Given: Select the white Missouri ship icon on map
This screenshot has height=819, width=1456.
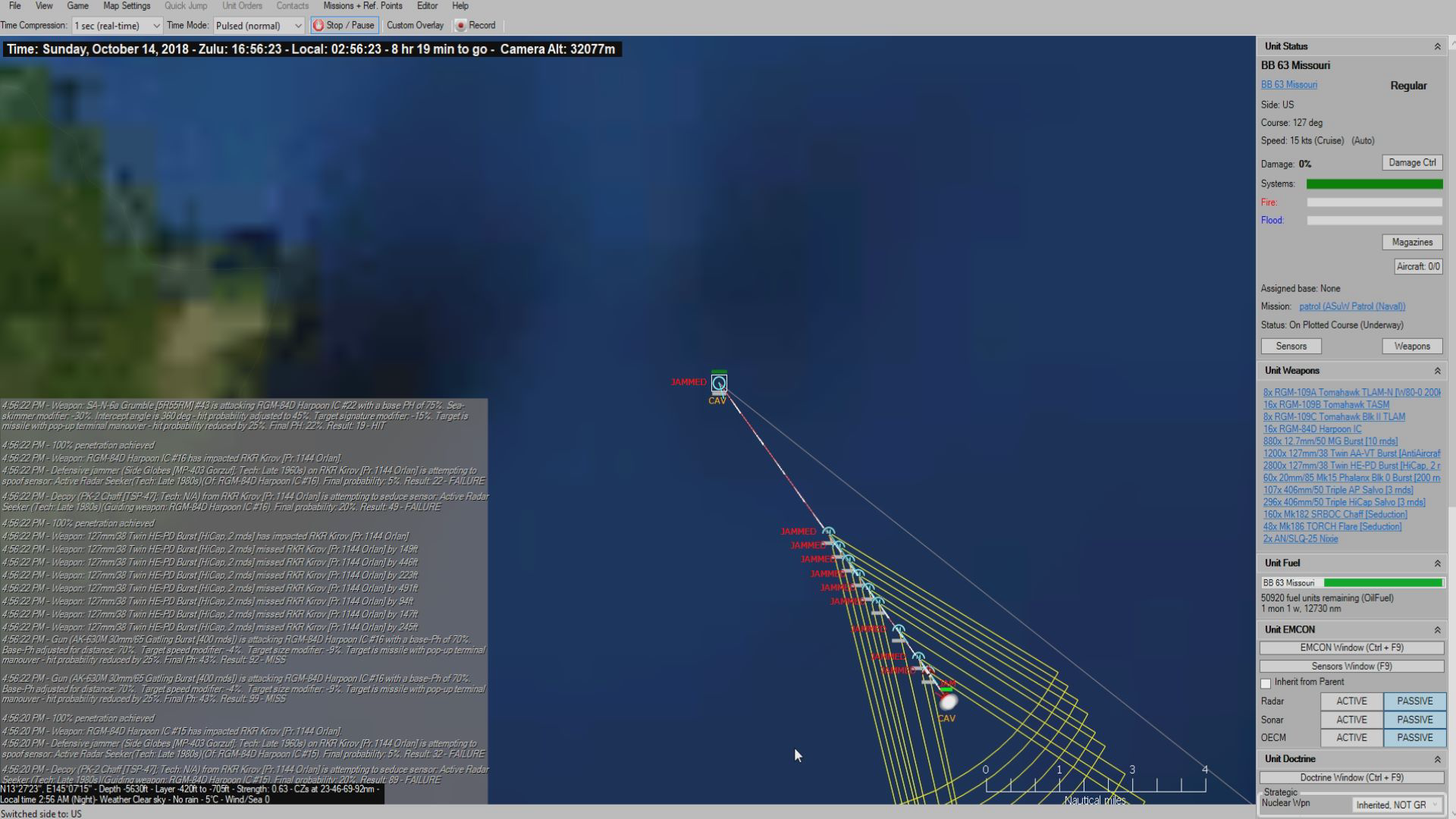Looking at the screenshot, I should click(948, 702).
